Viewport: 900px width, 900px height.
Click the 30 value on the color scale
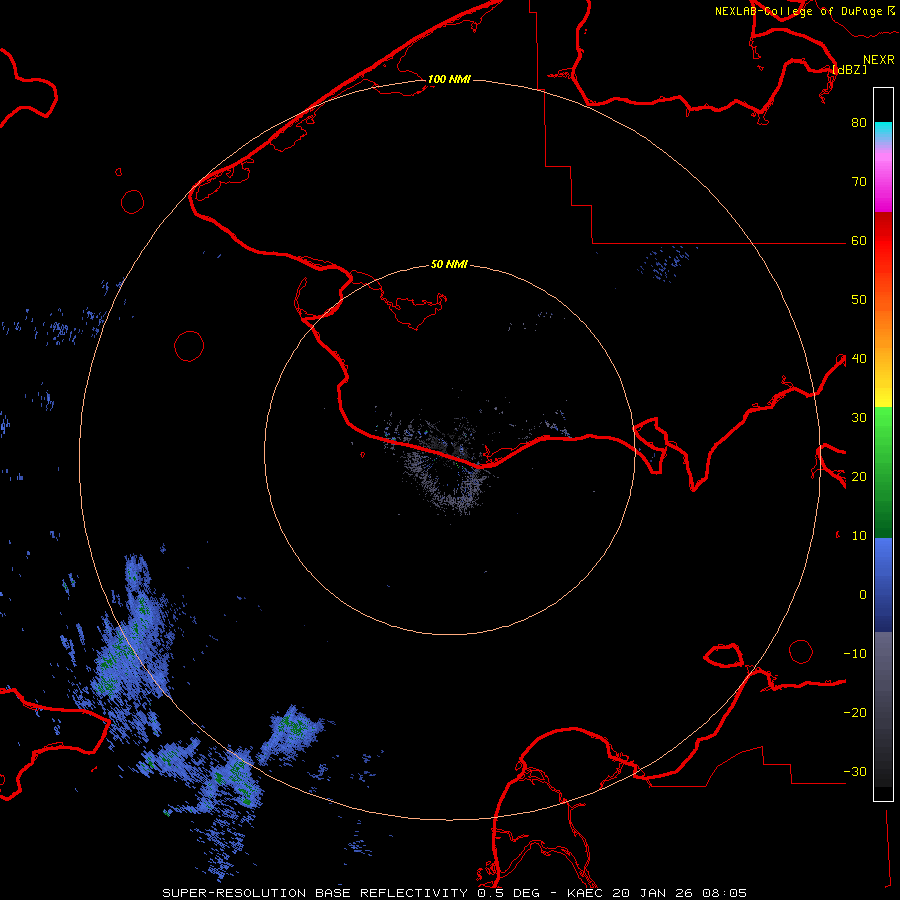(x=859, y=418)
